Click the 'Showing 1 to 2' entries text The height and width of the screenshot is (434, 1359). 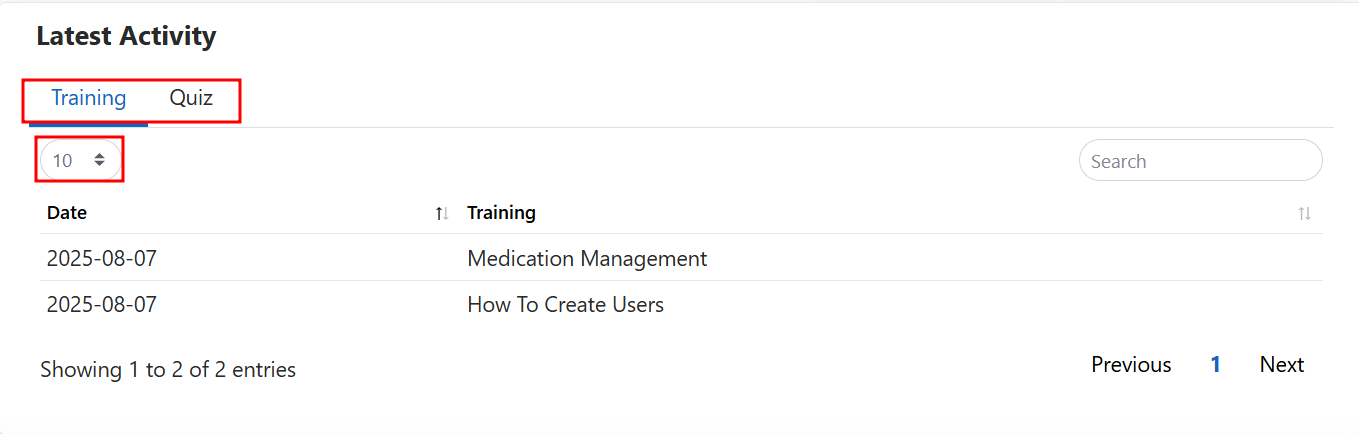coord(168,370)
